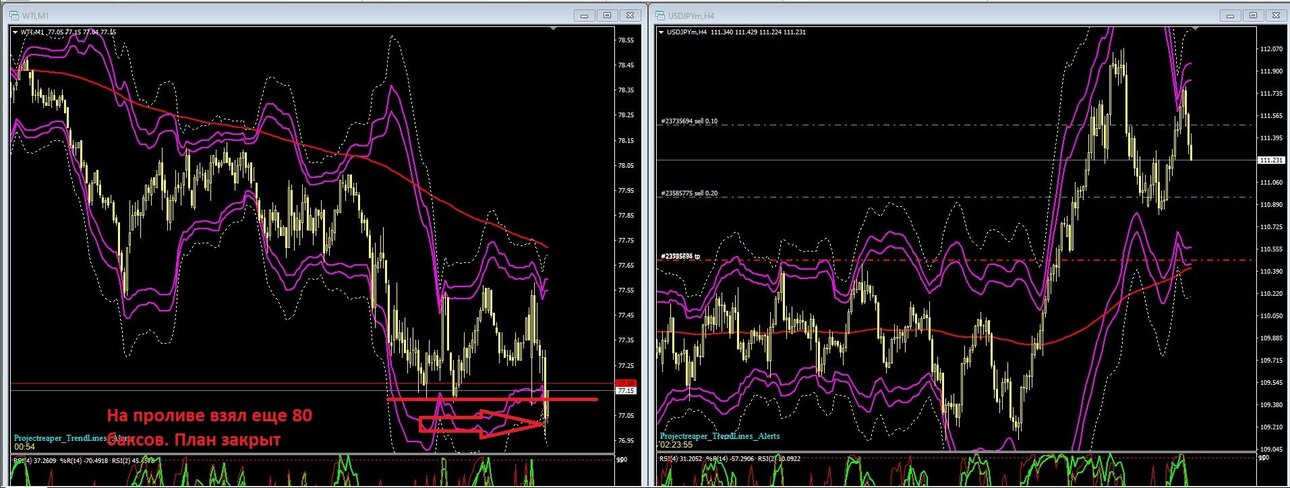Image resolution: width=1290 pixels, height=488 pixels.
Task: Open the arrow menu beside USDJPYm,H4 chart label
Action: click(662, 32)
